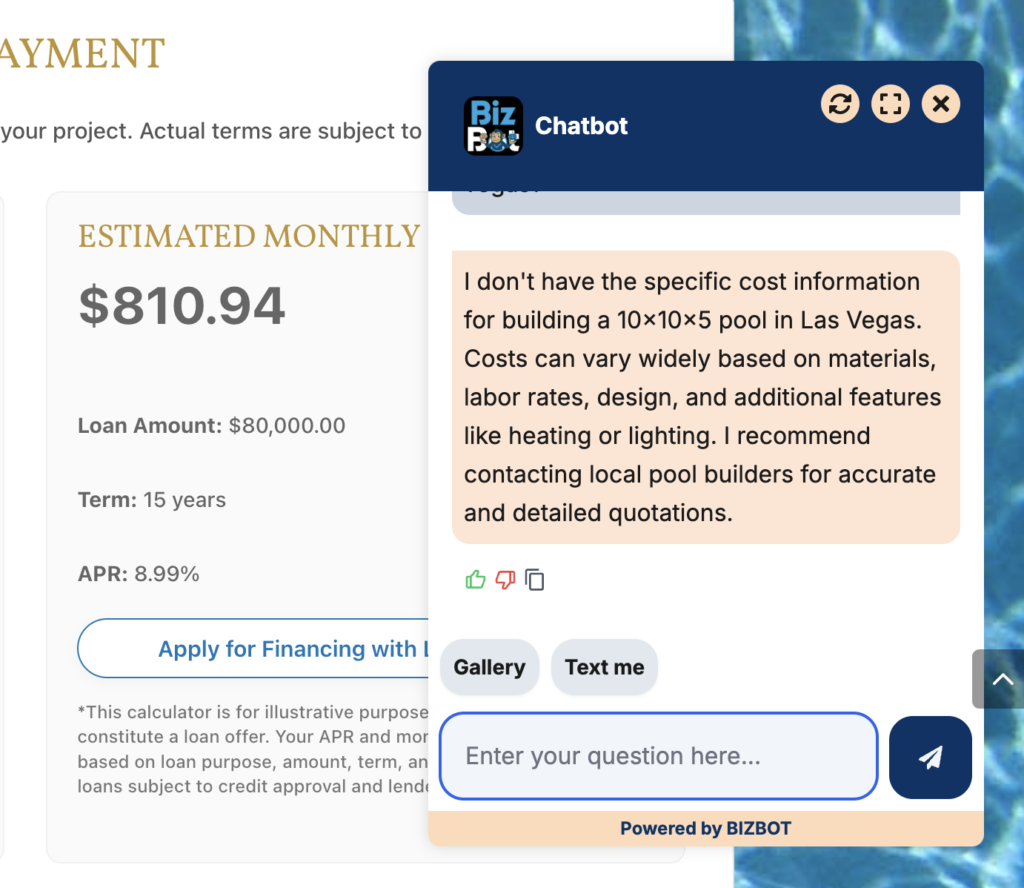Click the Chatbot title text

point(582,126)
